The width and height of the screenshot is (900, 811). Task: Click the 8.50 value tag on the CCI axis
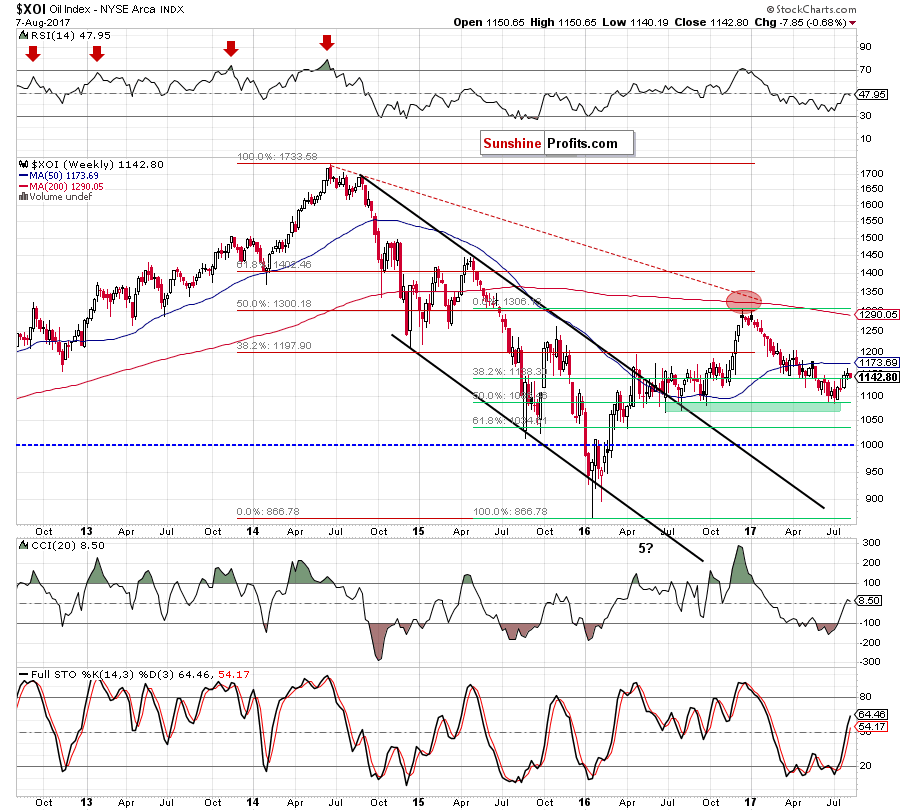click(x=870, y=600)
